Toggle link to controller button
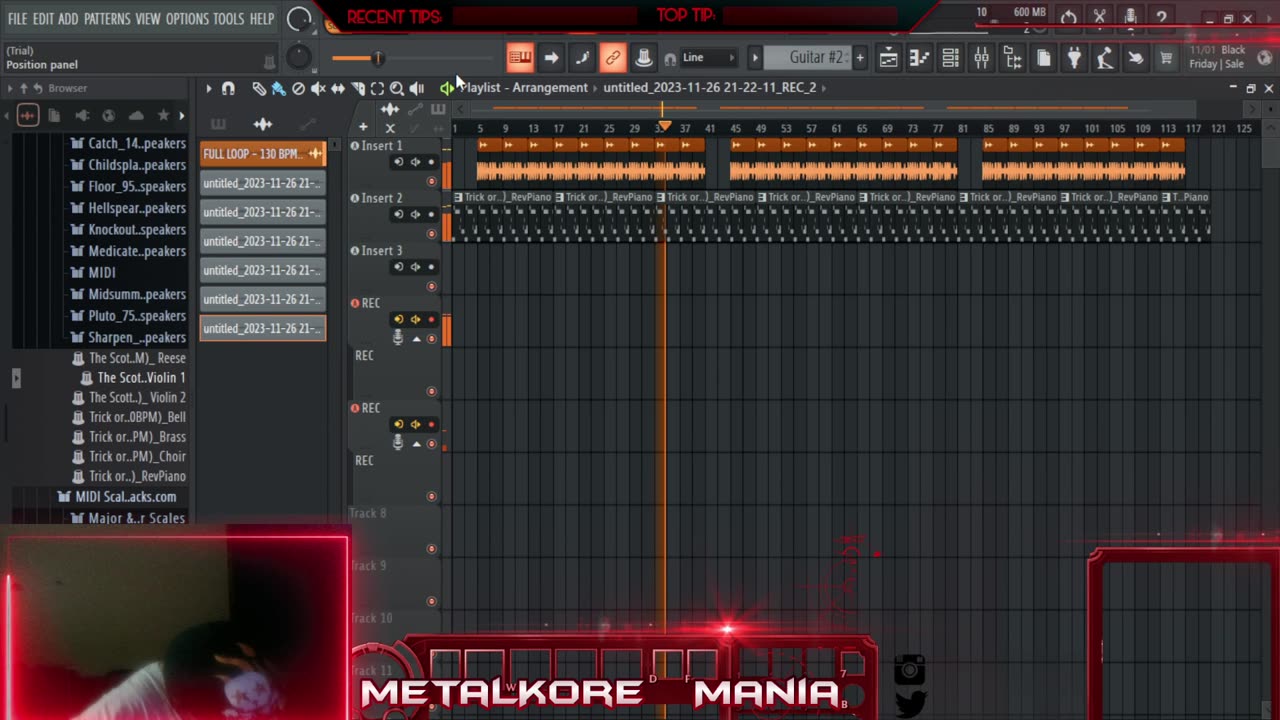 pos(613,58)
